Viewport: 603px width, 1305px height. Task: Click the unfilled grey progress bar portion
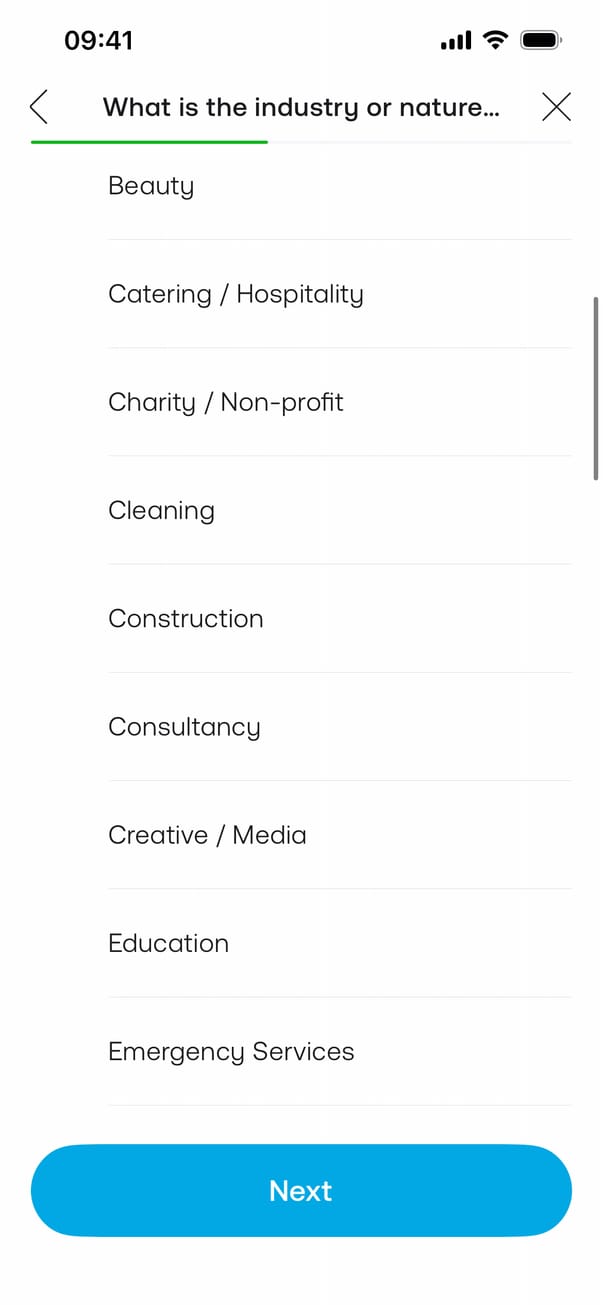(x=420, y=142)
